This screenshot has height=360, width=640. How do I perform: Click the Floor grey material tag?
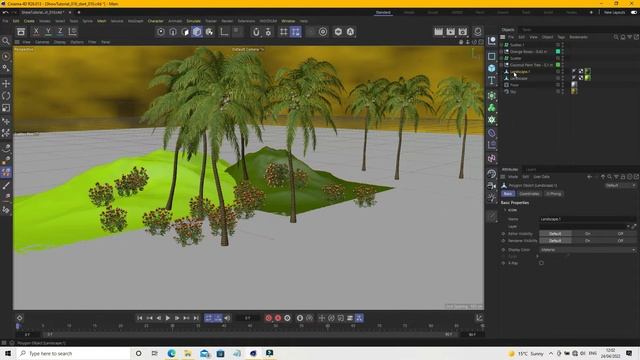tap(574, 85)
